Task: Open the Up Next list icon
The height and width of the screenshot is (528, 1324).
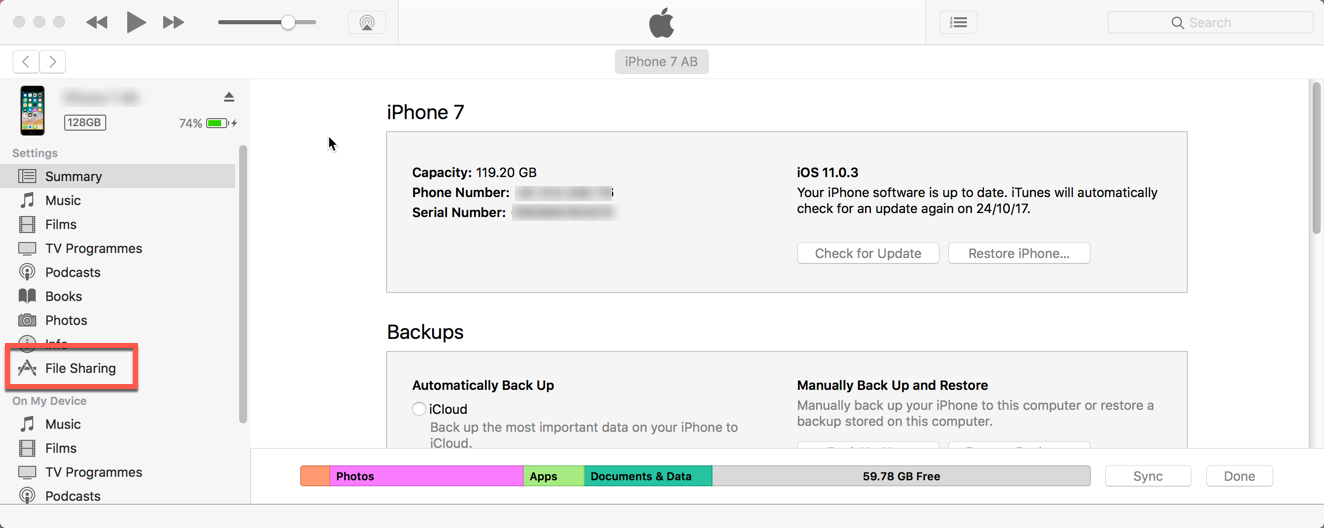Action: pyautogui.click(x=958, y=22)
